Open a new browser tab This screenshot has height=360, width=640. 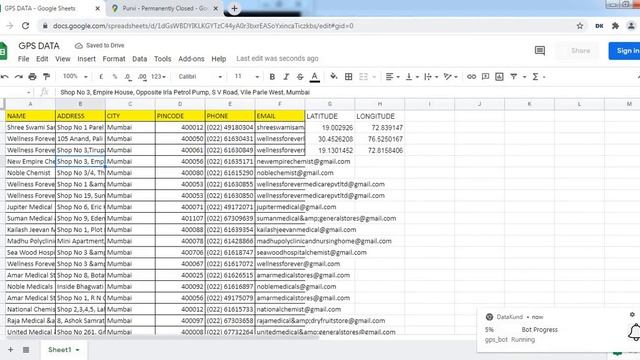234,8
